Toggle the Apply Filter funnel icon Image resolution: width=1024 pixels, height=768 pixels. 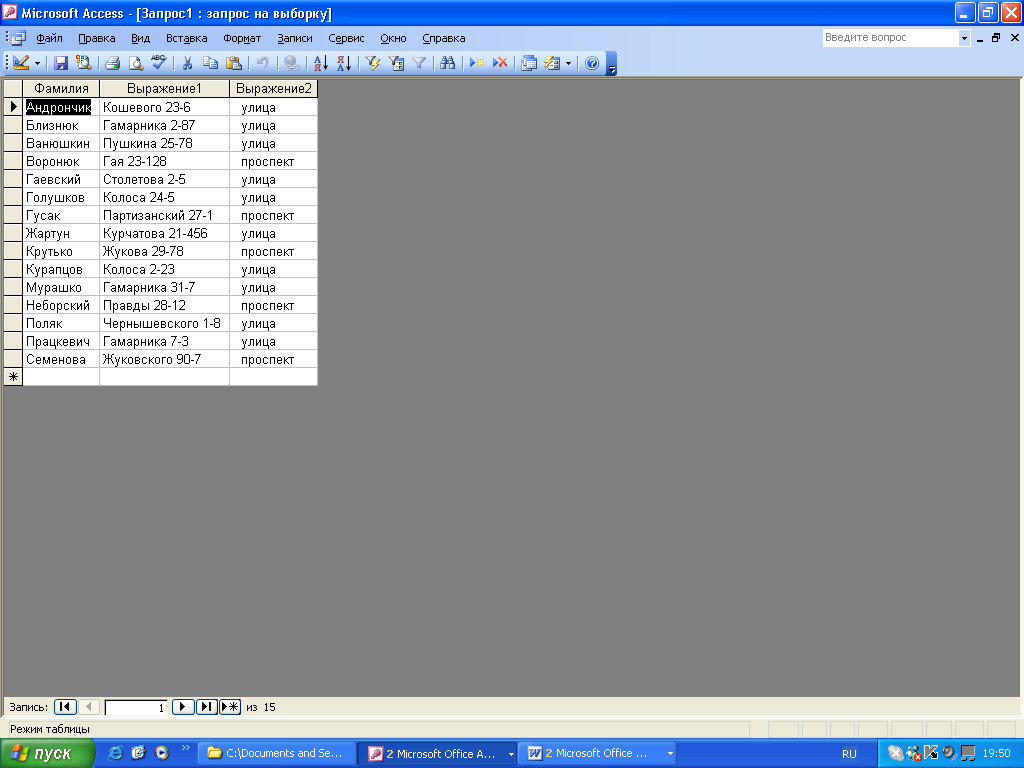(x=419, y=63)
